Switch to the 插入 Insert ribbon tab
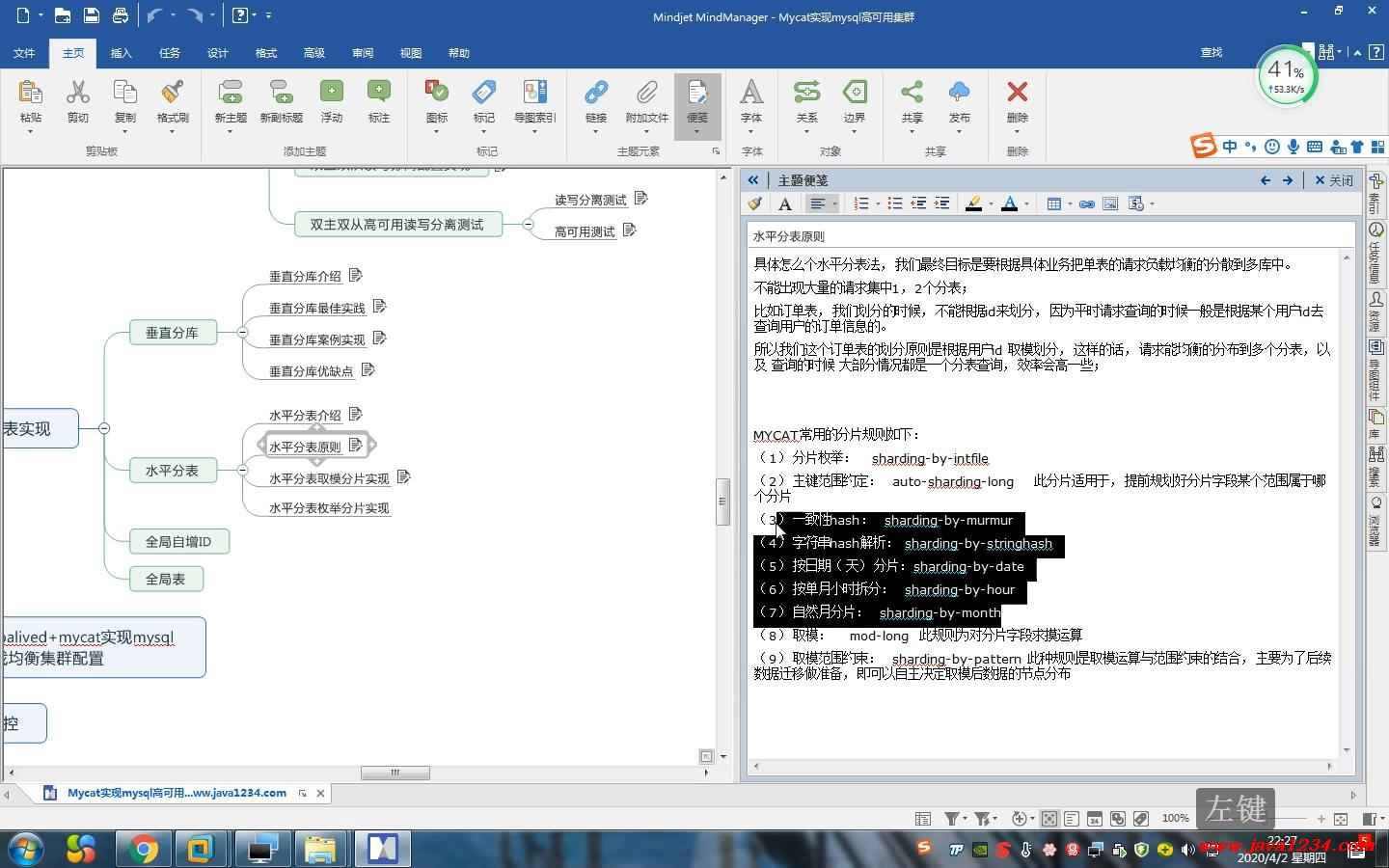Screen dimensions: 1389x868 (122, 53)
